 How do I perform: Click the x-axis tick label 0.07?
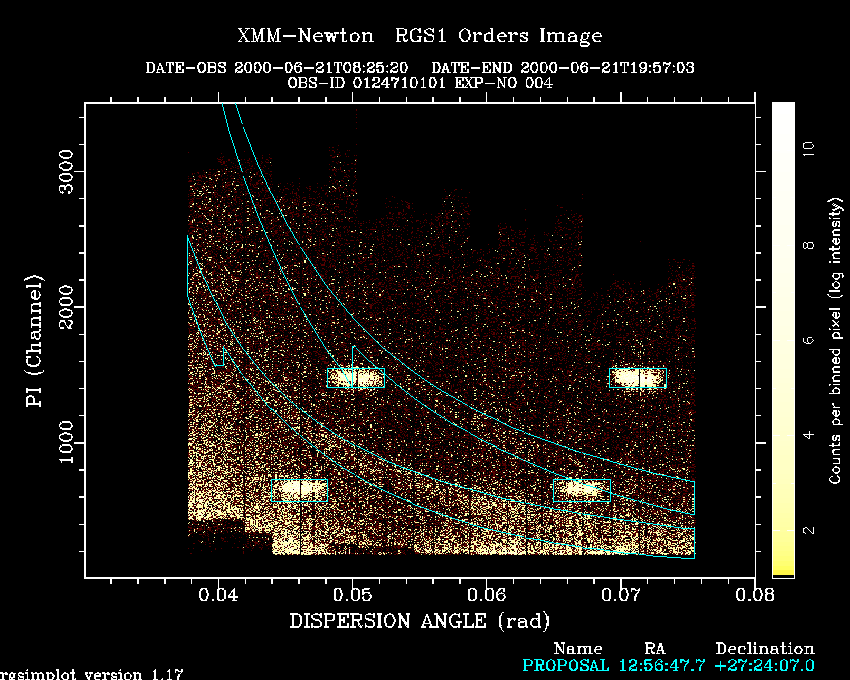621,595
